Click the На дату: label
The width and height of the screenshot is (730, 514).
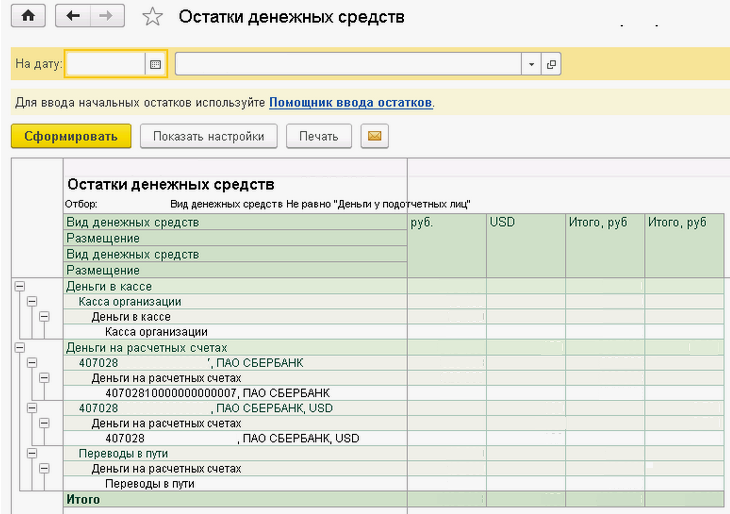(39, 64)
